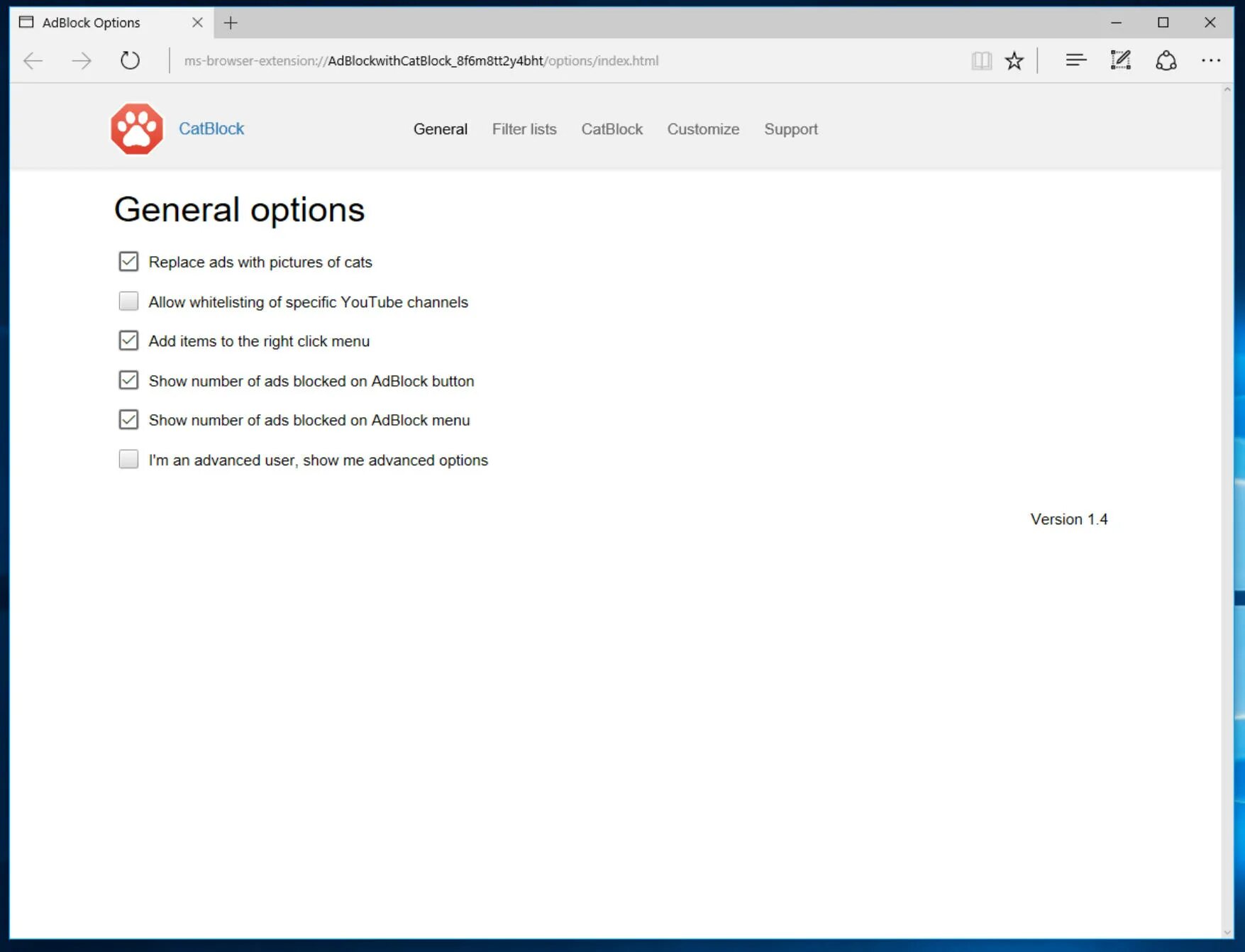Screen dimensions: 1245x952
Task: Go to the Customize tab
Action: (x=703, y=129)
